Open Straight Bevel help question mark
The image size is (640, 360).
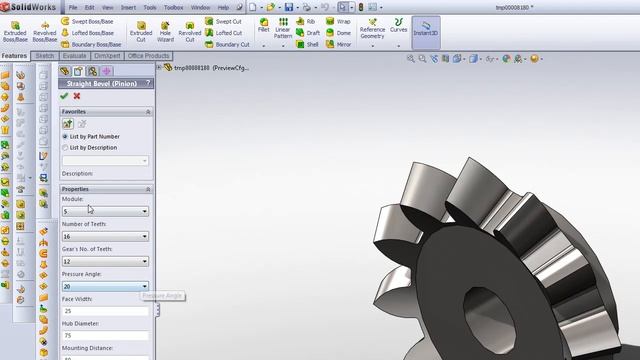point(148,83)
